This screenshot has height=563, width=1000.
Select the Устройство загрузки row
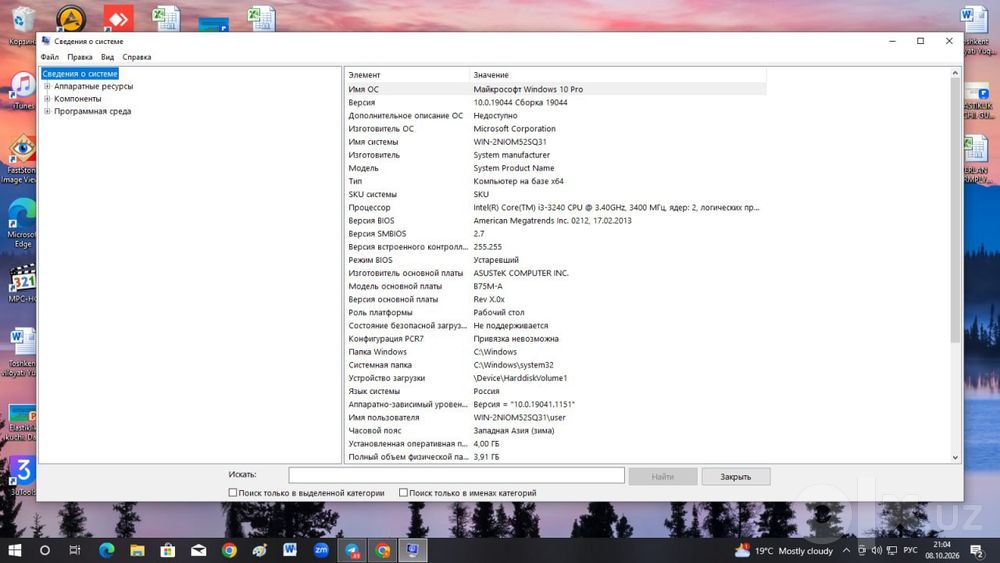pyautogui.click(x=555, y=378)
